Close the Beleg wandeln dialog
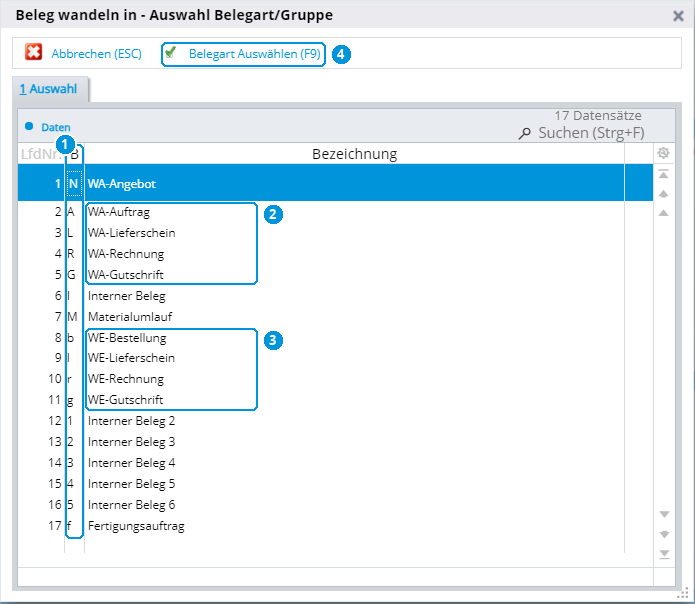The width and height of the screenshot is (695, 604). pos(678,16)
